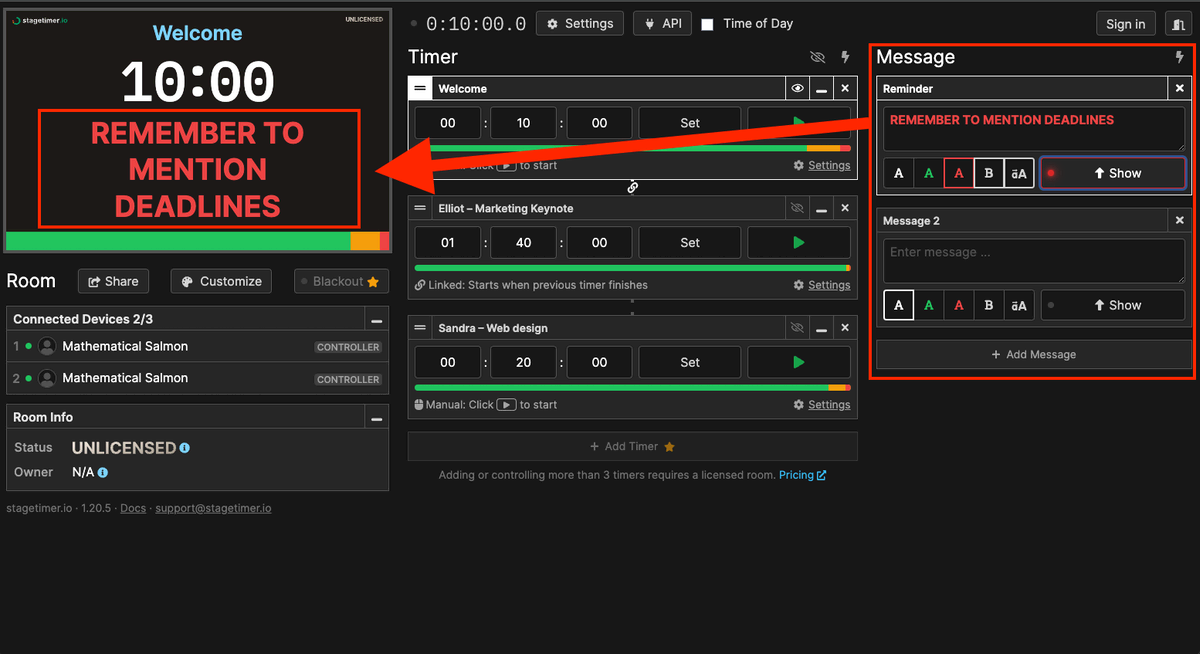Collapse the Room Info panel
This screenshot has width=1200, height=654.
(376, 417)
